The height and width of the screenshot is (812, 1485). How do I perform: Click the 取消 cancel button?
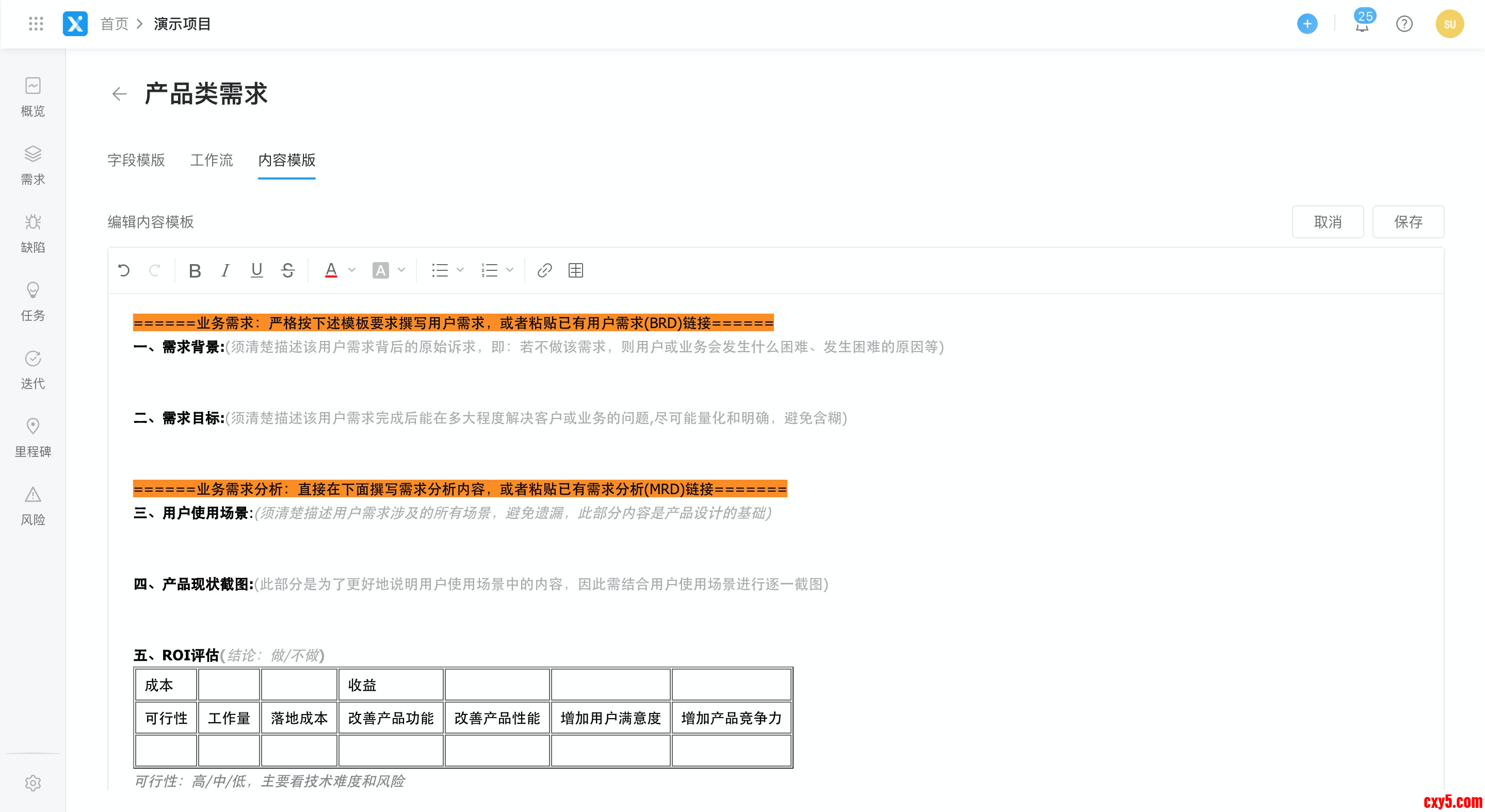(x=1327, y=222)
